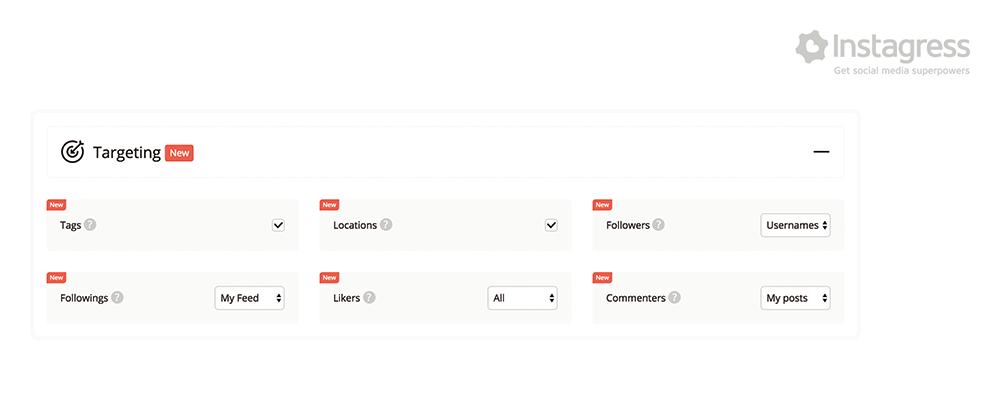Screen dimensions: 1000x400
Task: Click the New badge above Tags
Action: (x=56, y=205)
